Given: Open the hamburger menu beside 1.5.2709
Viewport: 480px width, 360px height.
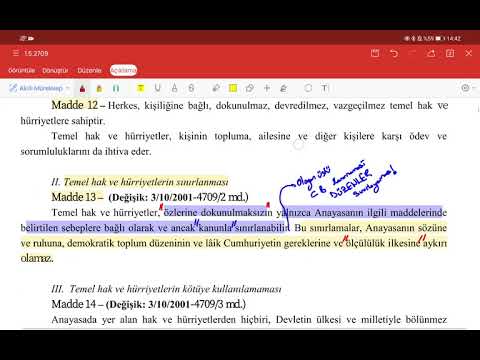Looking at the screenshot, I should pos(15,53).
